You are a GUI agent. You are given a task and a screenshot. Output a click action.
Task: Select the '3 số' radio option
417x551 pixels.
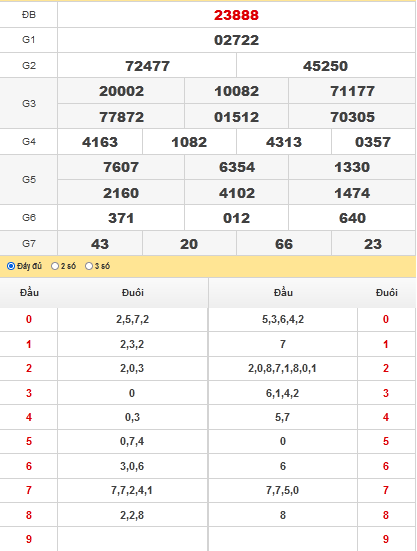coord(89,266)
